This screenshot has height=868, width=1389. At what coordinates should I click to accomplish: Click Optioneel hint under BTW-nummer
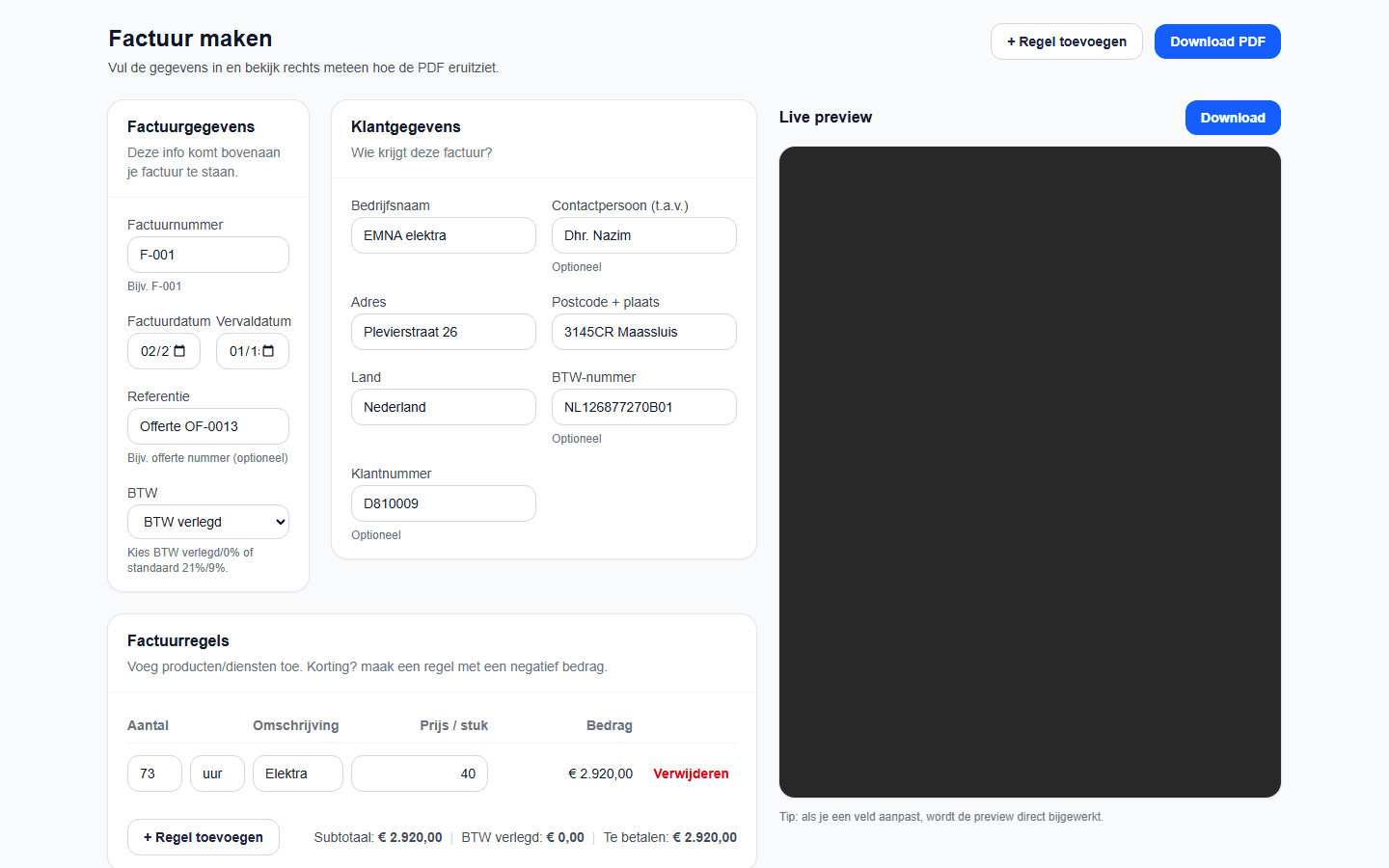[x=577, y=439]
